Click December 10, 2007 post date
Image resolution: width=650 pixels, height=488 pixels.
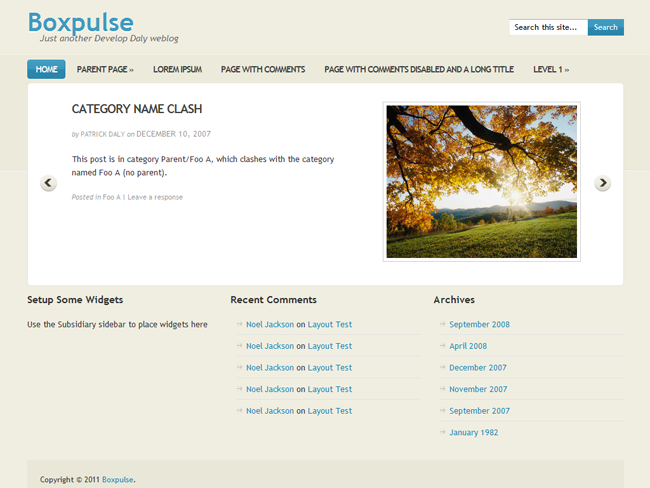click(x=173, y=134)
